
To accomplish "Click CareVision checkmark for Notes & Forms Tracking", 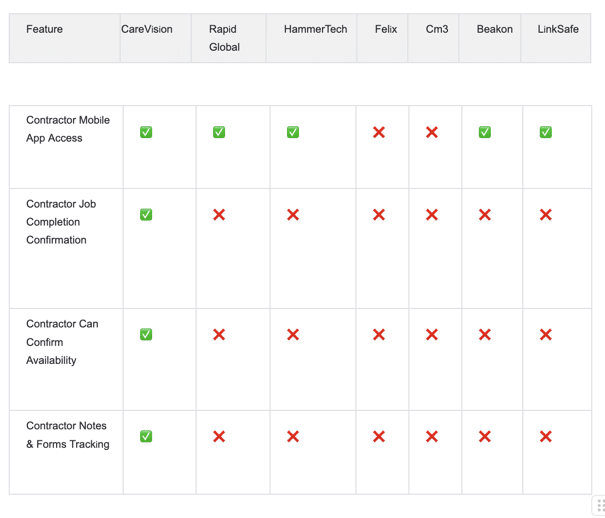I will (x=146, y=437).
